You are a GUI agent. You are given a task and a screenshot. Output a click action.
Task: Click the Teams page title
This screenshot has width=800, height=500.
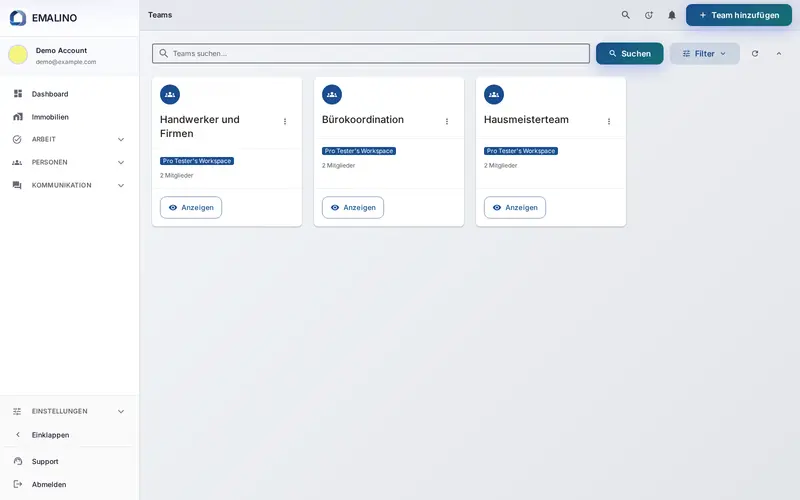pyautogui.click(x=160, y=15)
